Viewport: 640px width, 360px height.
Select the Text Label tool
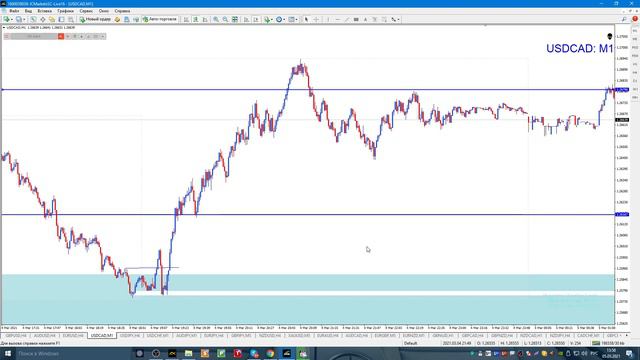coord(375,19)
